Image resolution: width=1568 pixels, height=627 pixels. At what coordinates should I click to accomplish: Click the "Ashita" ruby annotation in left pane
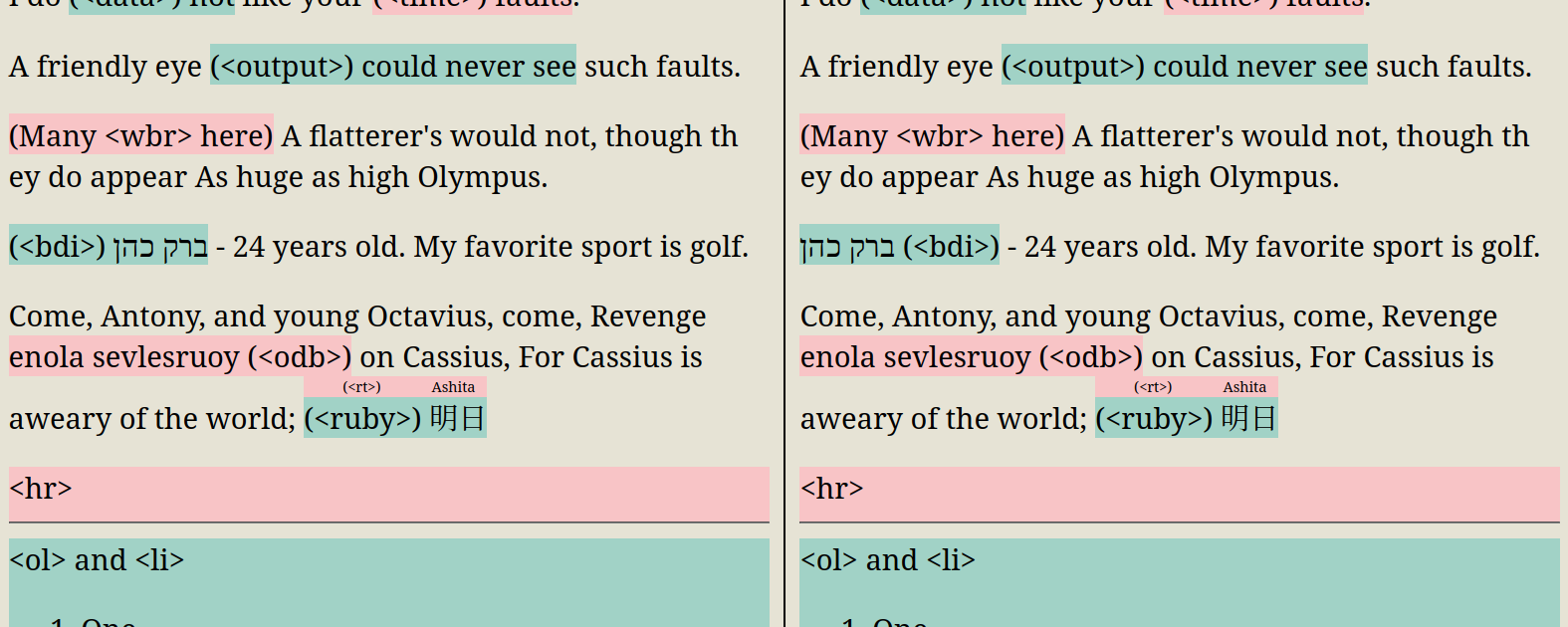point(453,387)
